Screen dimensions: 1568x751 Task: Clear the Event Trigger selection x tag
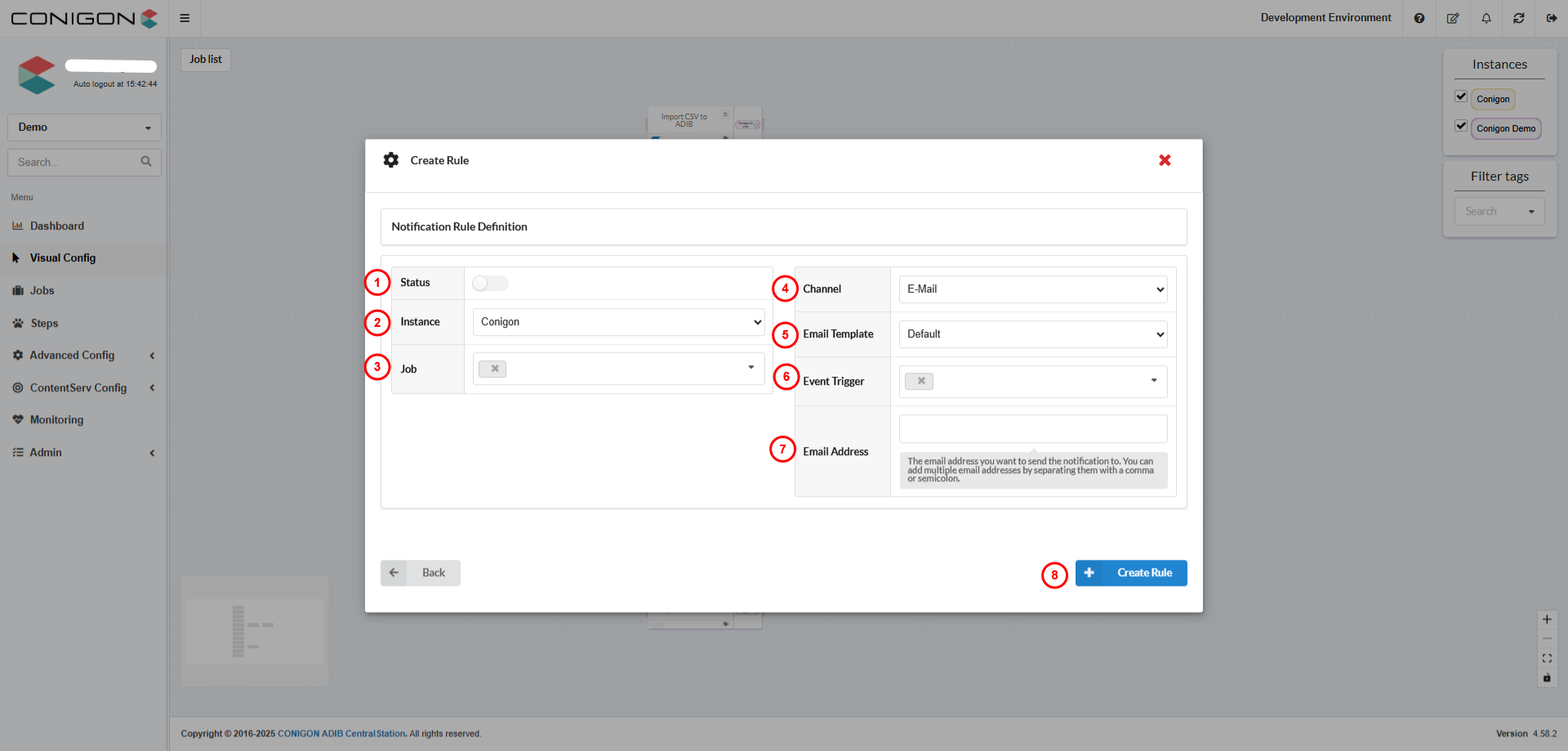click(920, 381)
